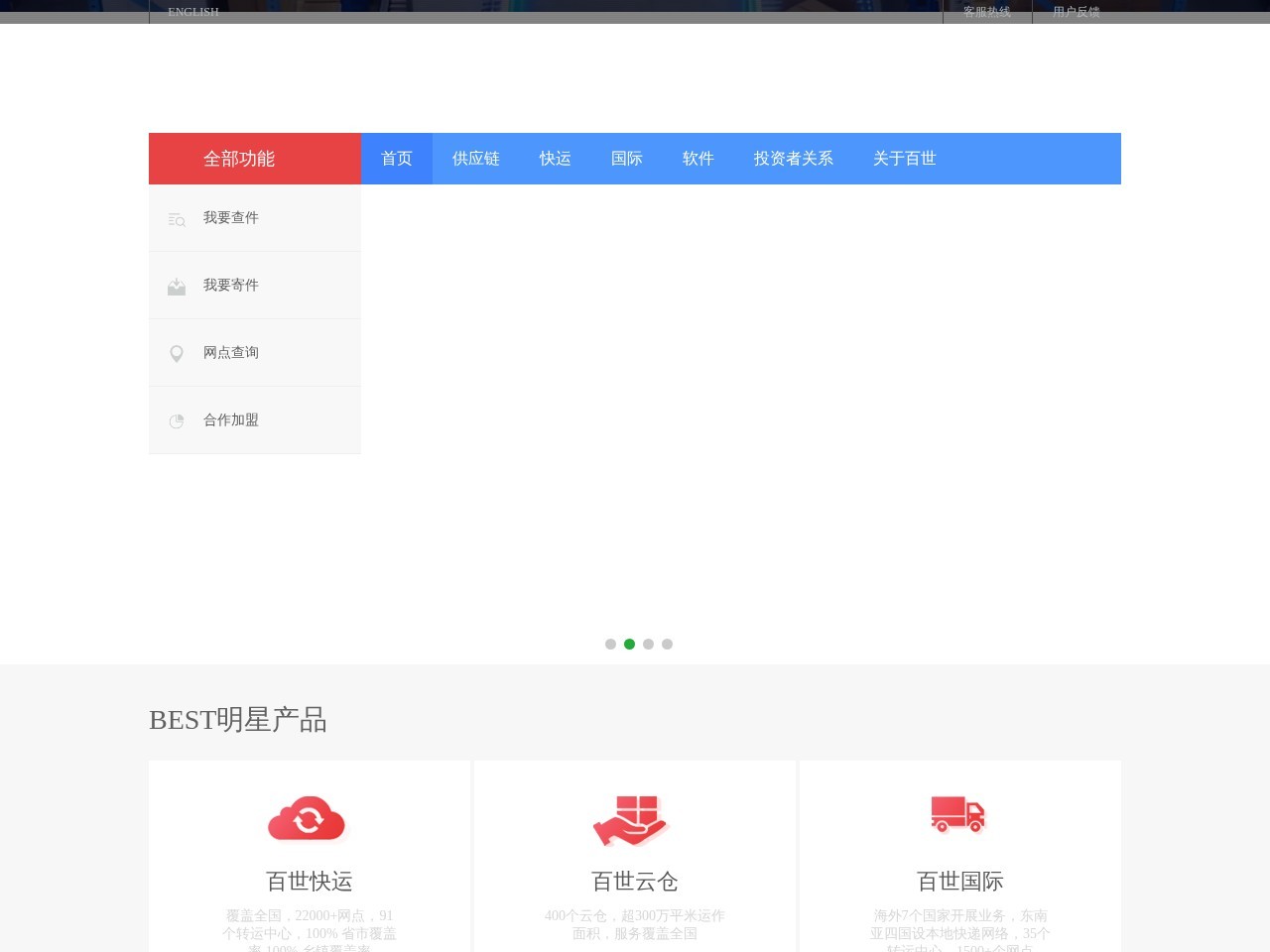
Task: Select the 百世快运 cloud sync icon
Action: pos(308,818)
